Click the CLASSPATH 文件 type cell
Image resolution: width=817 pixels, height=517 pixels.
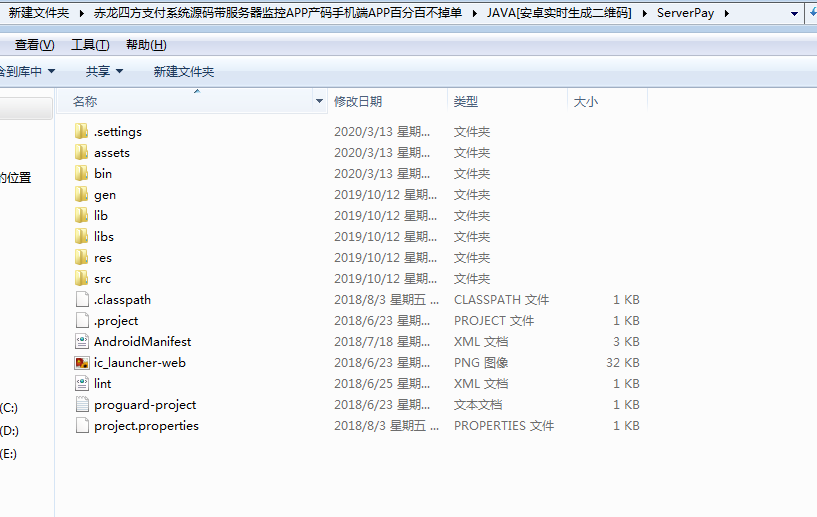click(501, 300)
